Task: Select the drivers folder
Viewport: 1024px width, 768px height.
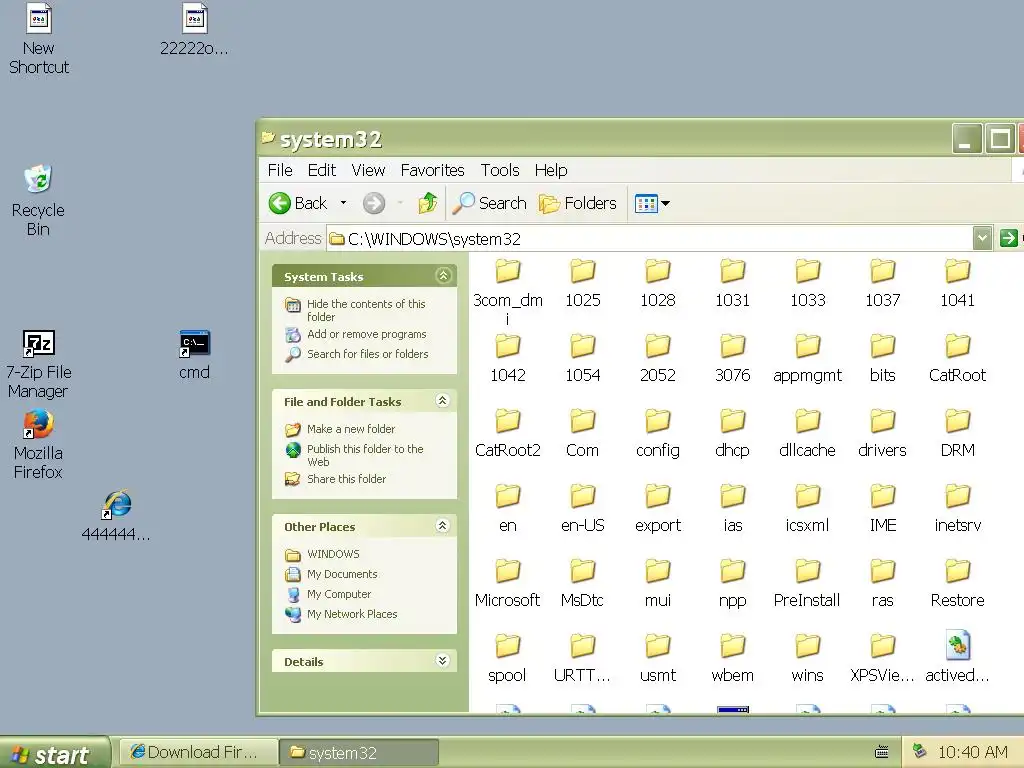Action: (882, 434)
